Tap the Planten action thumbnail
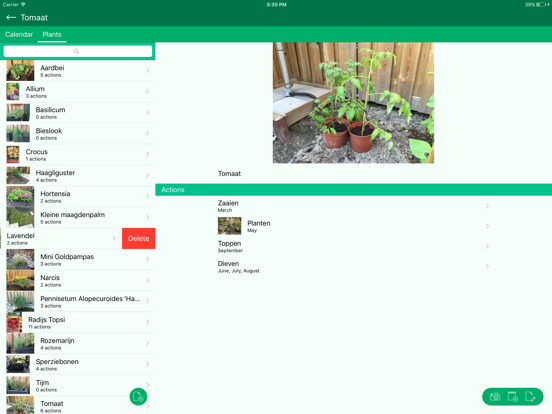The image size is (552, 414). [230, 226]
